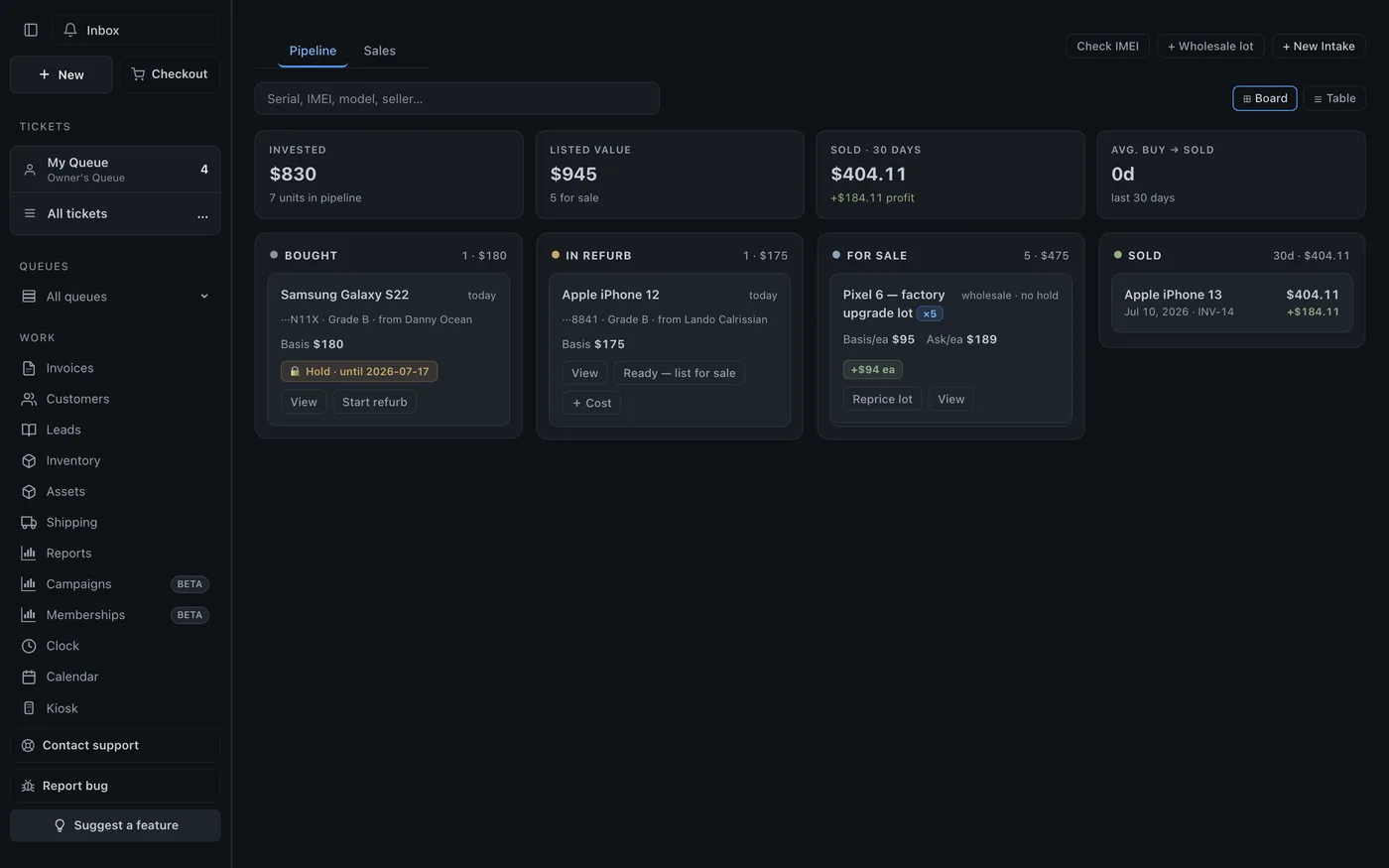Open Assets cube icon
1389x868 pixels.
click(29, 491)
